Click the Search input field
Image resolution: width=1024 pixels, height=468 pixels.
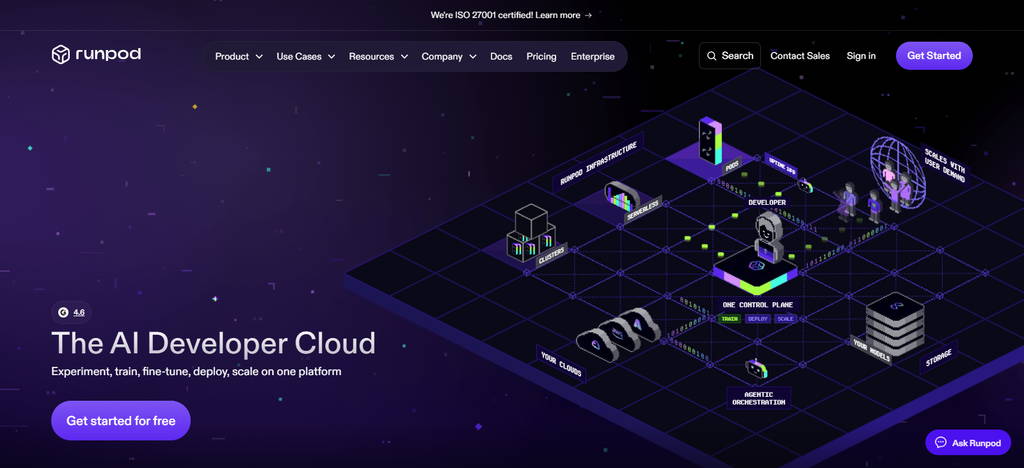click(729, 55)
